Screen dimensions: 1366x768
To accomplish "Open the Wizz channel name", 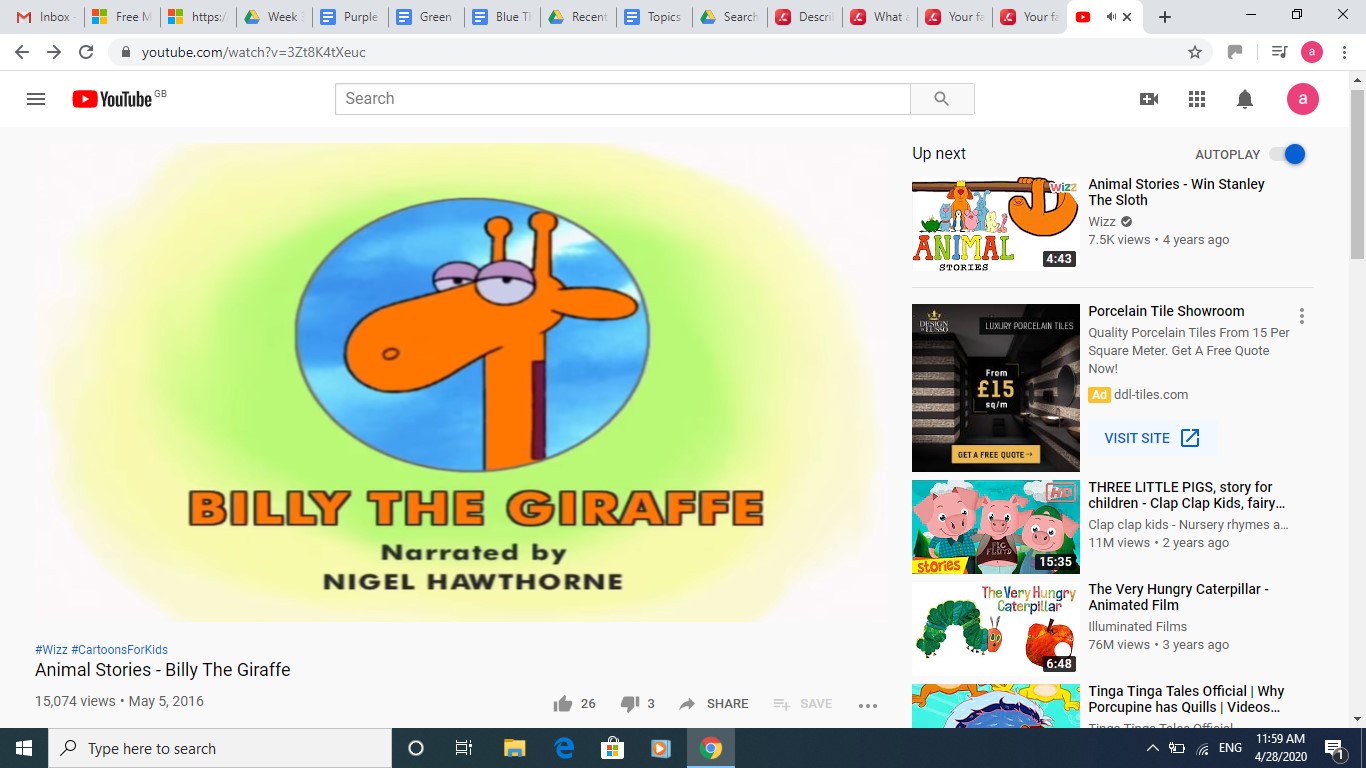I will (x=1102, y=222).
